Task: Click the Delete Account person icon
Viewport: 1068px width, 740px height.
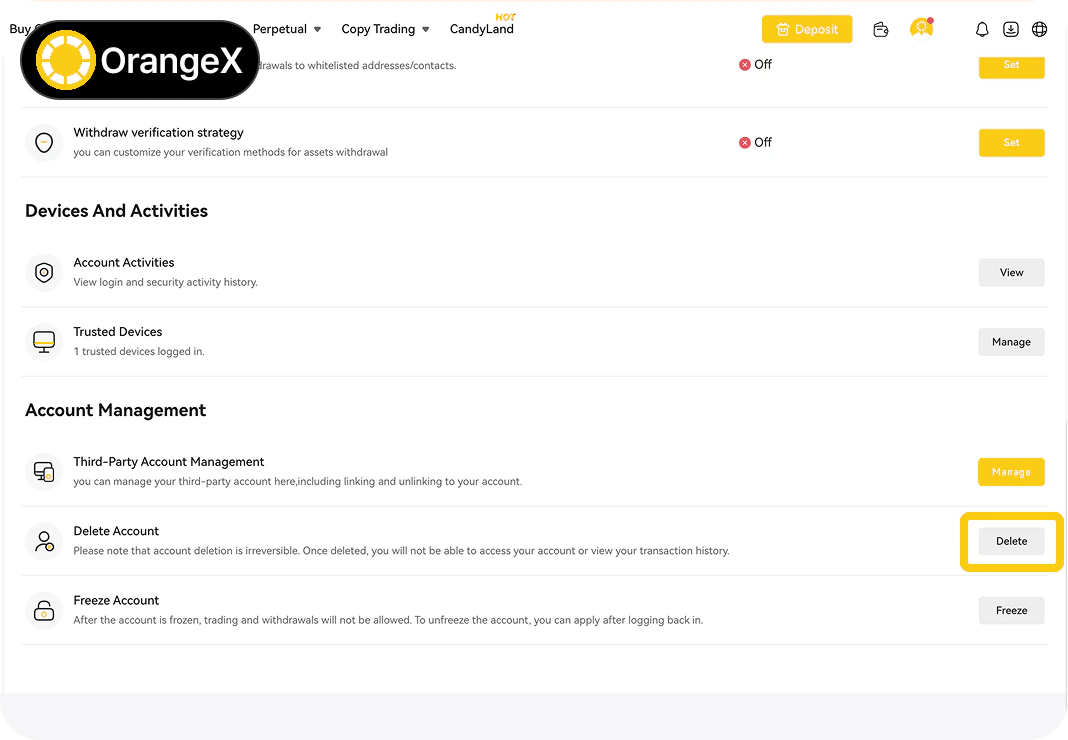Action: pyautogui.click(x=44, y=541)
